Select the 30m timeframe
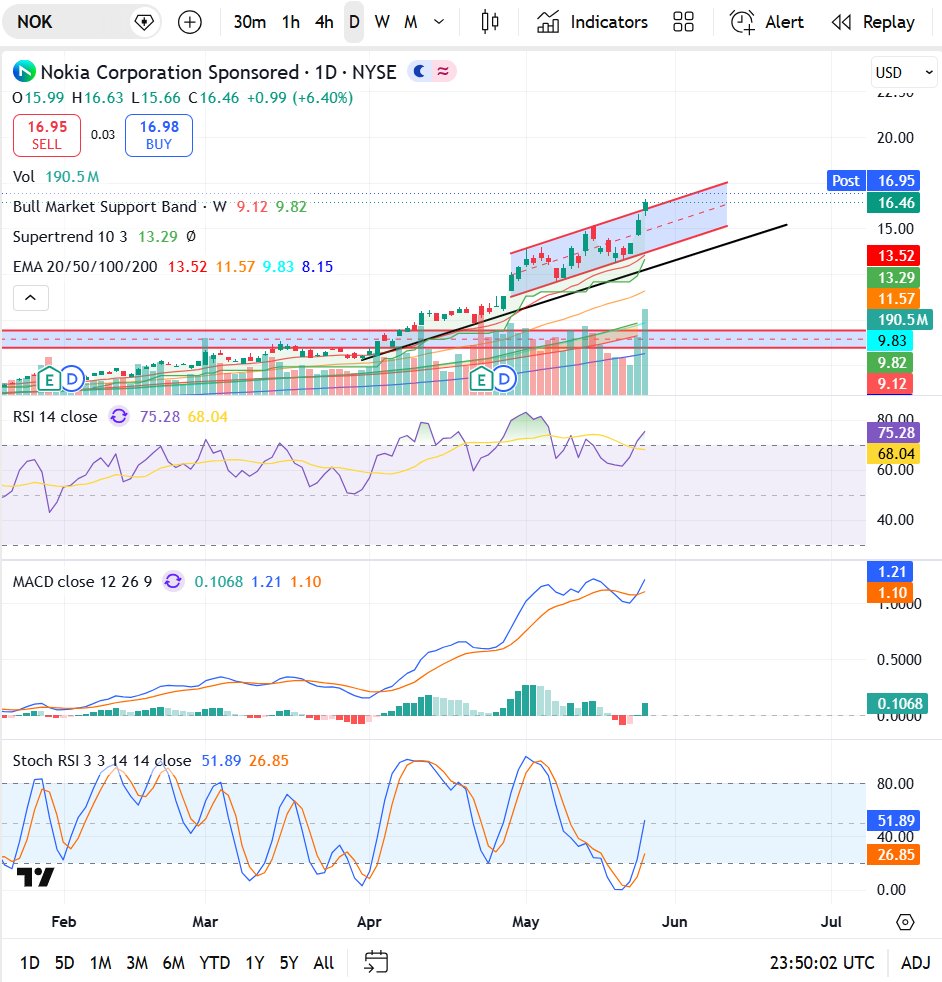Screen dimensions: 942x982 pos(249,23)
